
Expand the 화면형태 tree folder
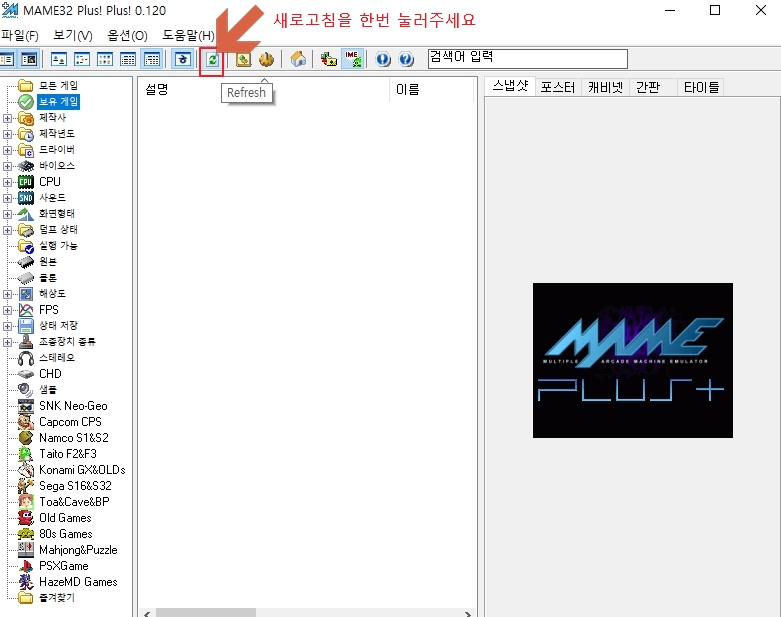click(x=7, y=214)
